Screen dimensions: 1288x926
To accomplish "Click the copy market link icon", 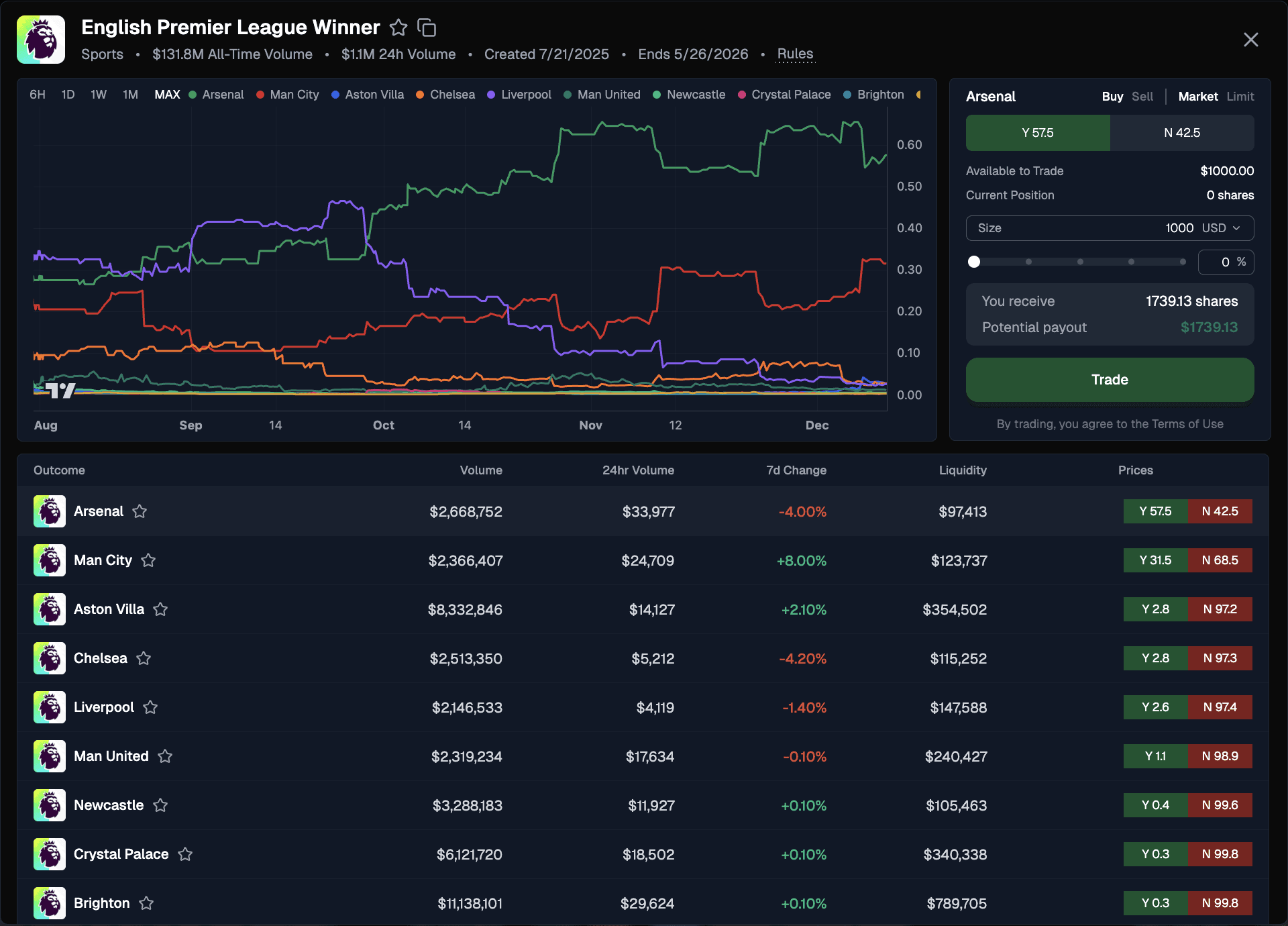I will (x=427, y=28).
